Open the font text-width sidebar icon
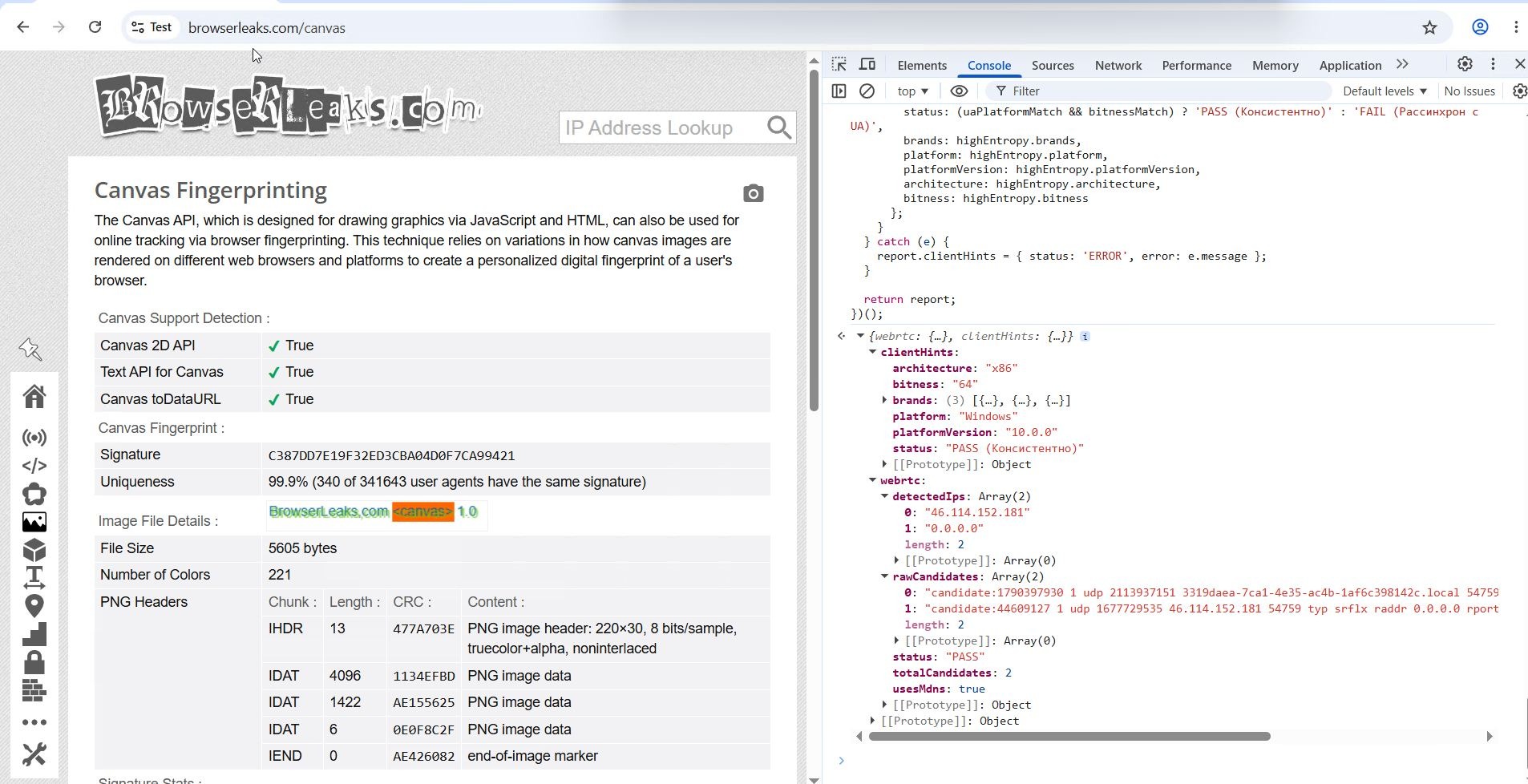 (34, 577)
